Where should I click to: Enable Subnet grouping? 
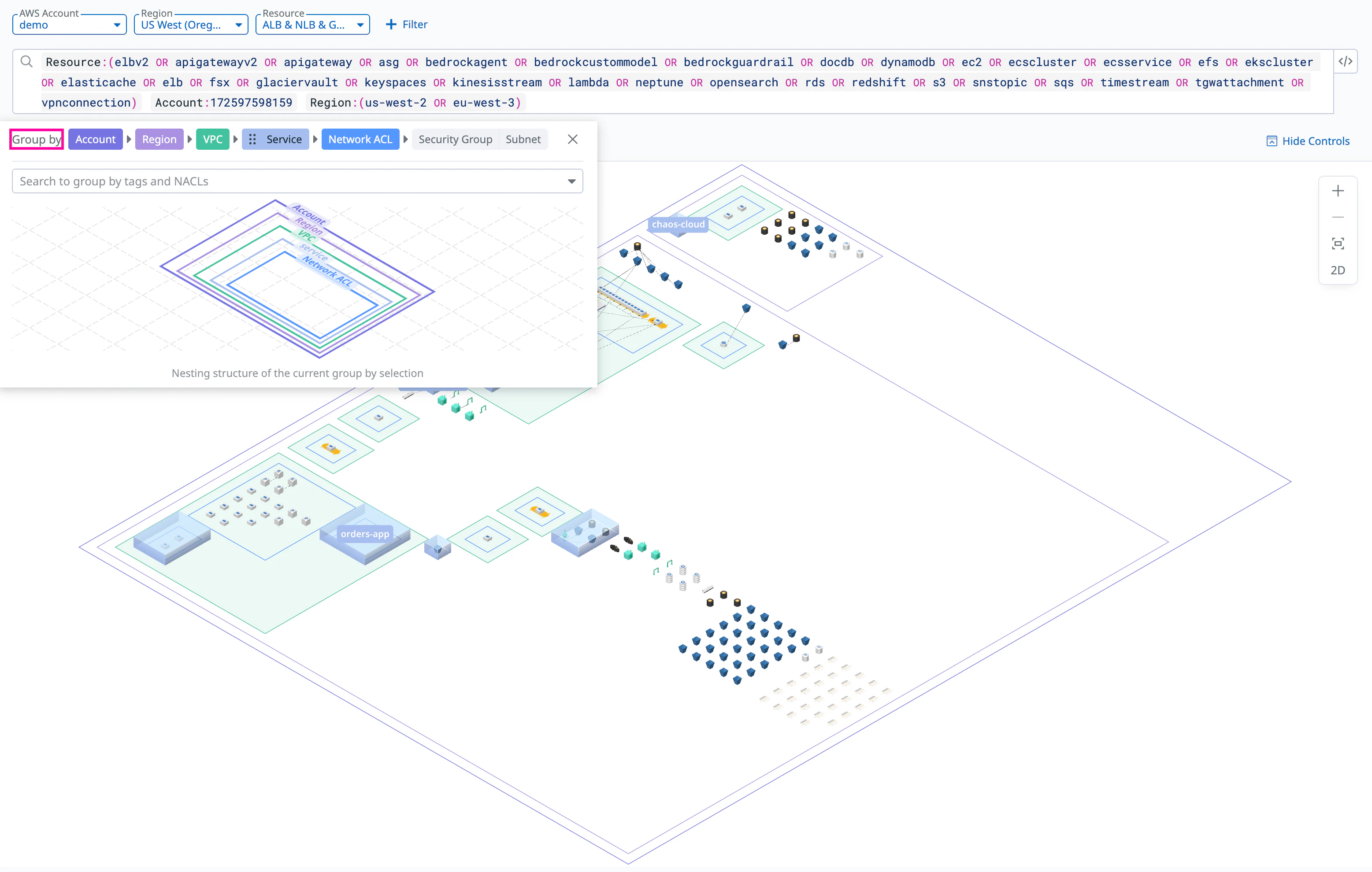[523, 140]
